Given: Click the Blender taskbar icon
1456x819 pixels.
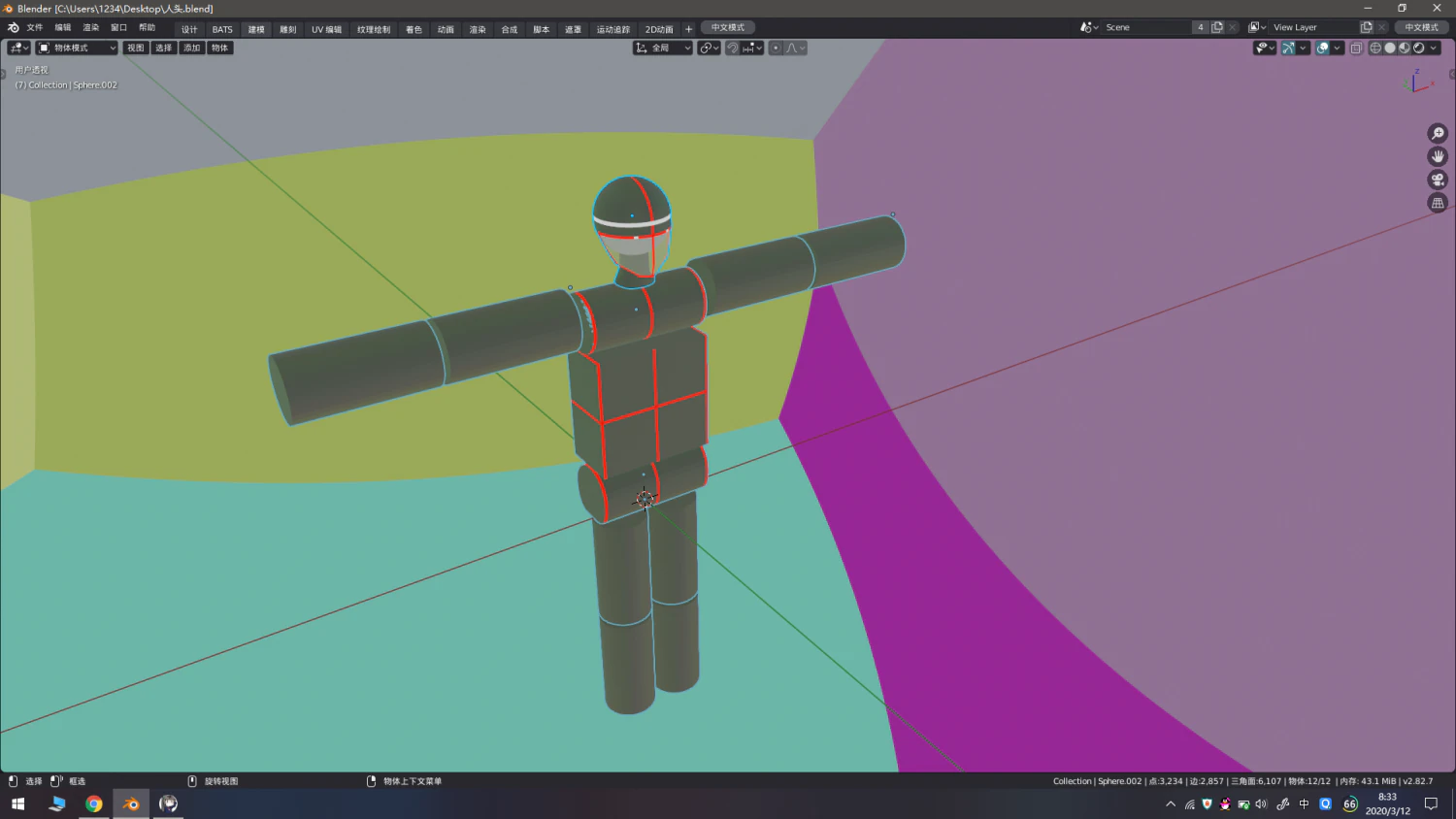Looking at the screenshot, I should pos(131,803).
